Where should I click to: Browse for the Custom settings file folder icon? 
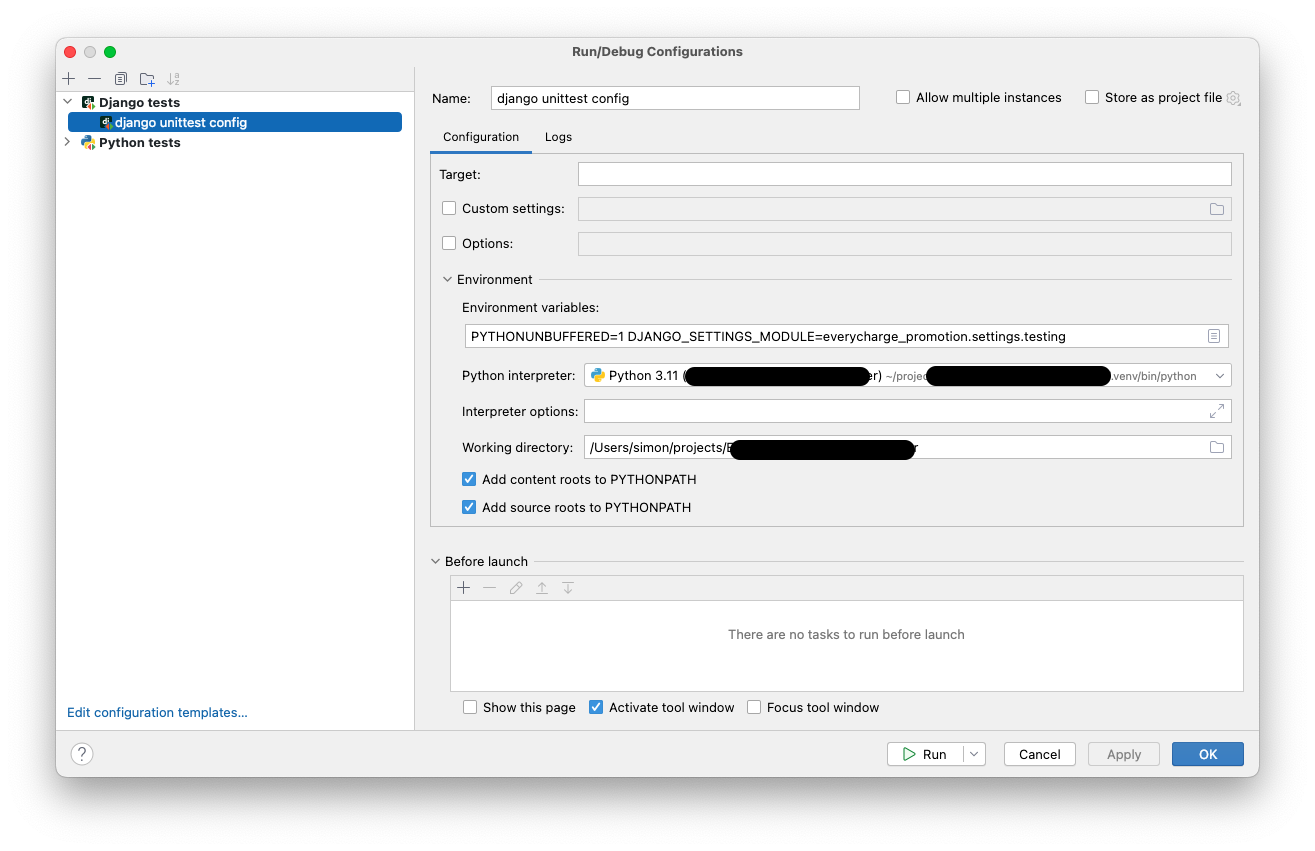[x=1217, y=209]
